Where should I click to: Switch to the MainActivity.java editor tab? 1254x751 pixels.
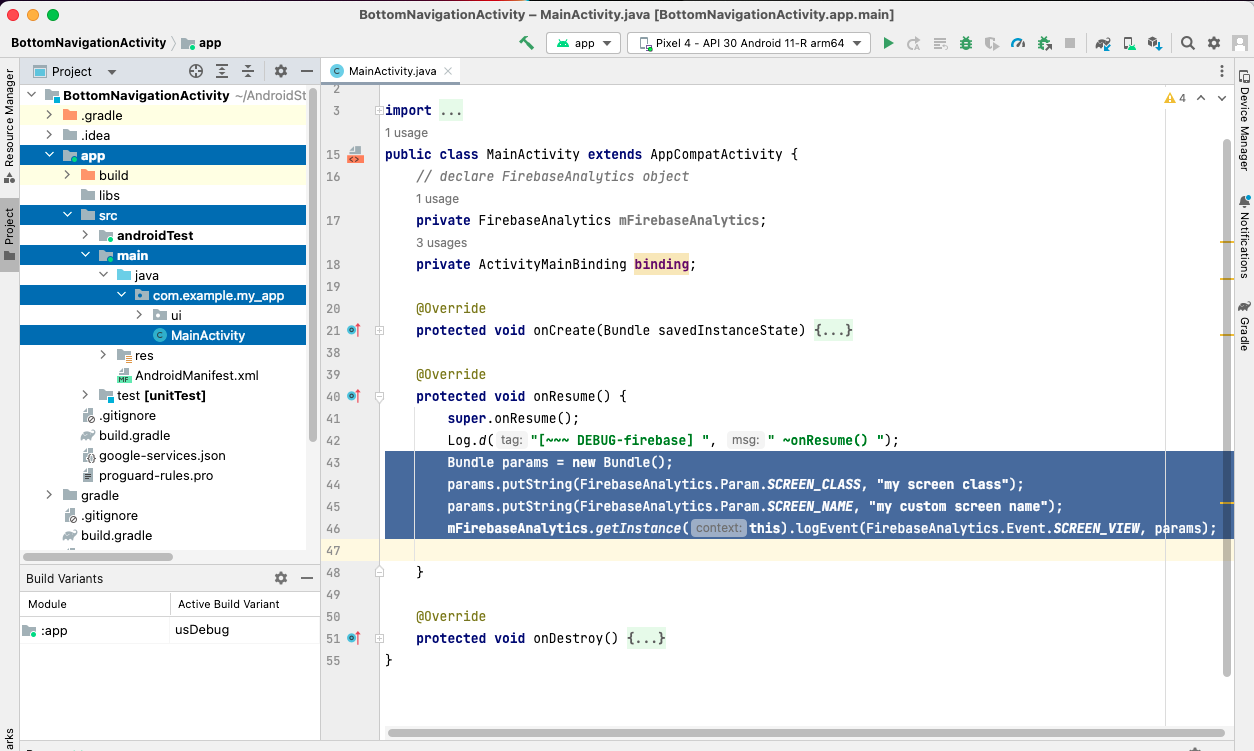coord(392,71)
